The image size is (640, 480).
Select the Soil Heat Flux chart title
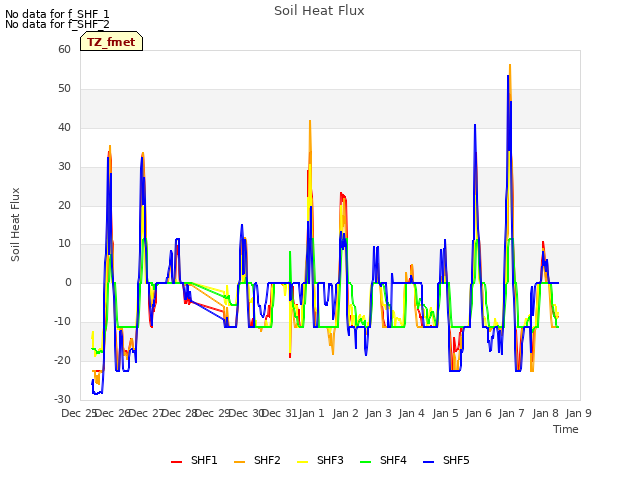[319, 11]
